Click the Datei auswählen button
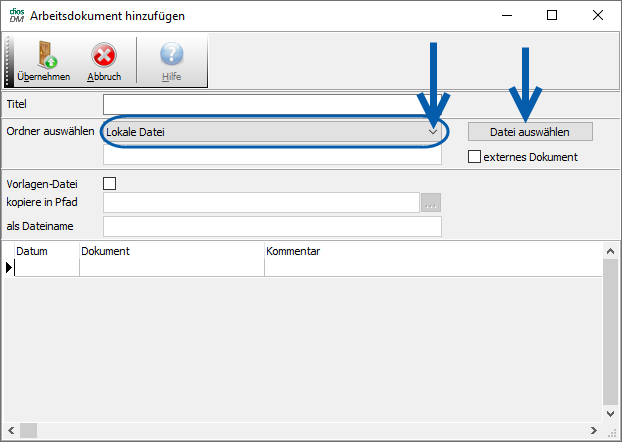 pos(530,132)
